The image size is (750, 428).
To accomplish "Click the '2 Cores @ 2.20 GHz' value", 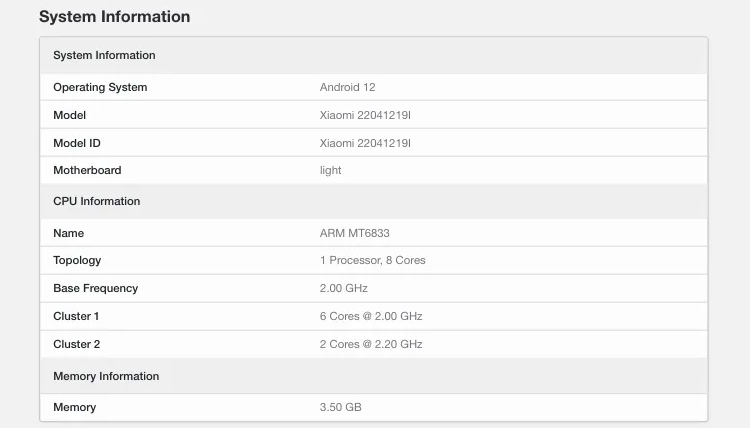I will click(370, 344).
